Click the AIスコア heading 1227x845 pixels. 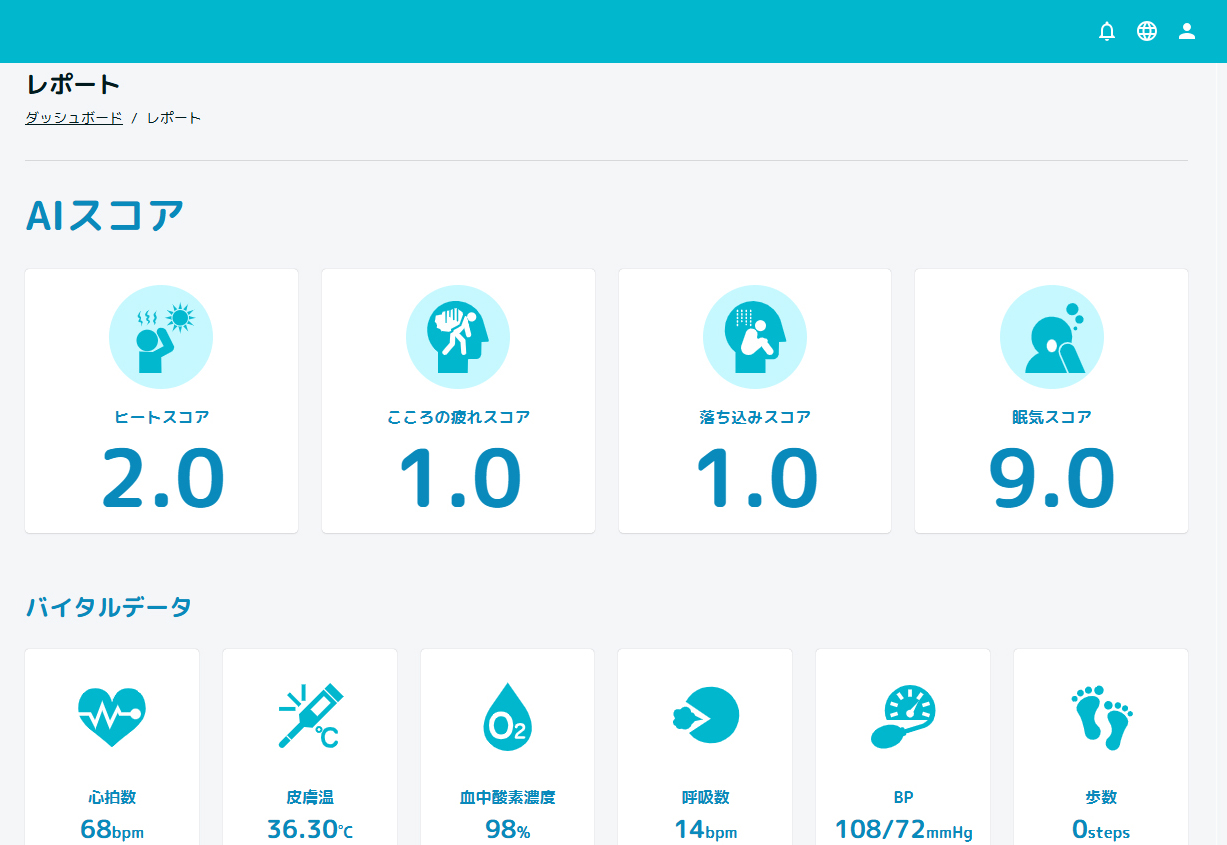point(105,215)
